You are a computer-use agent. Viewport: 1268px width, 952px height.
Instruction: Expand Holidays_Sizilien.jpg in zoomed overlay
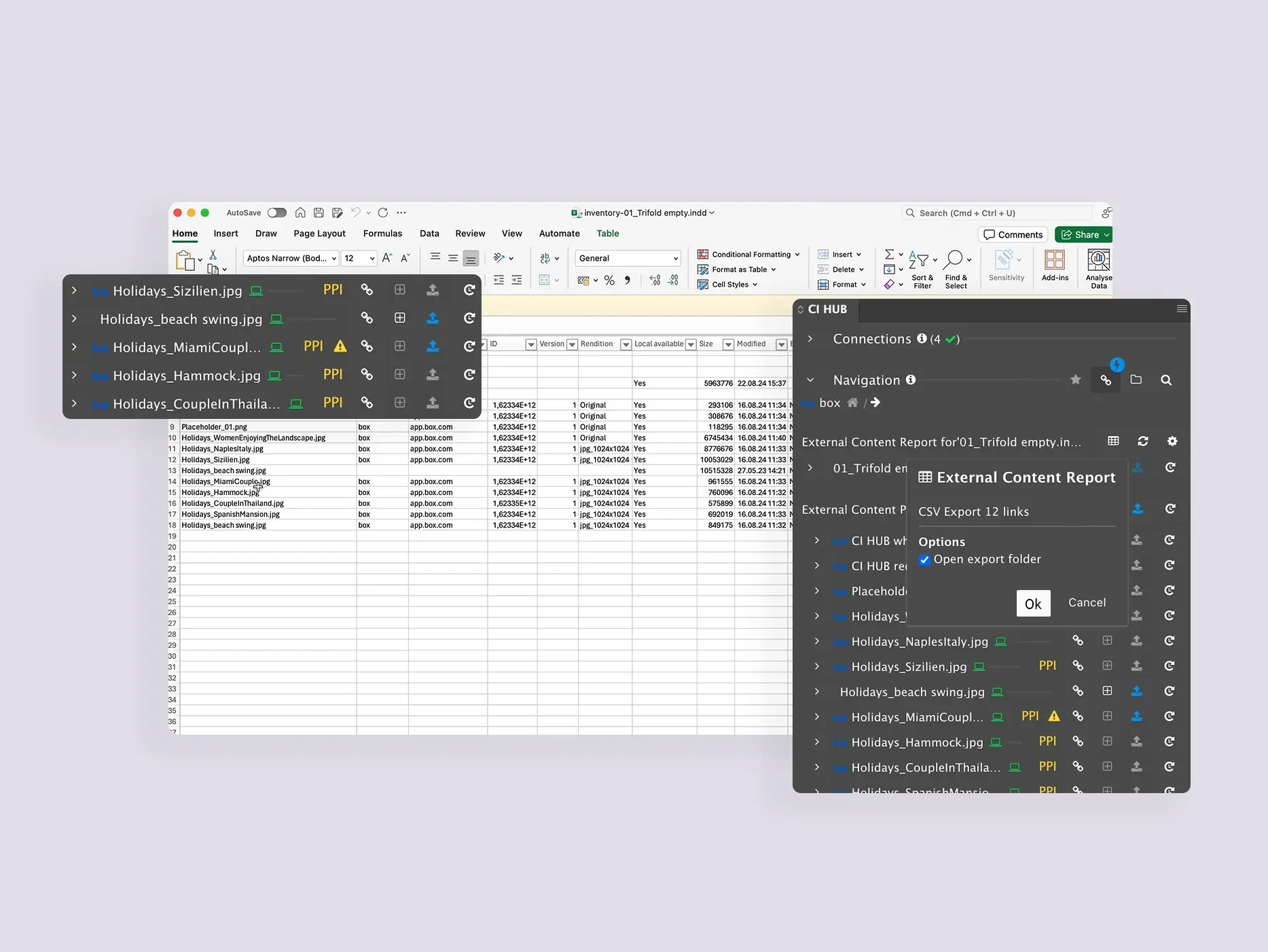coord(74,290)
